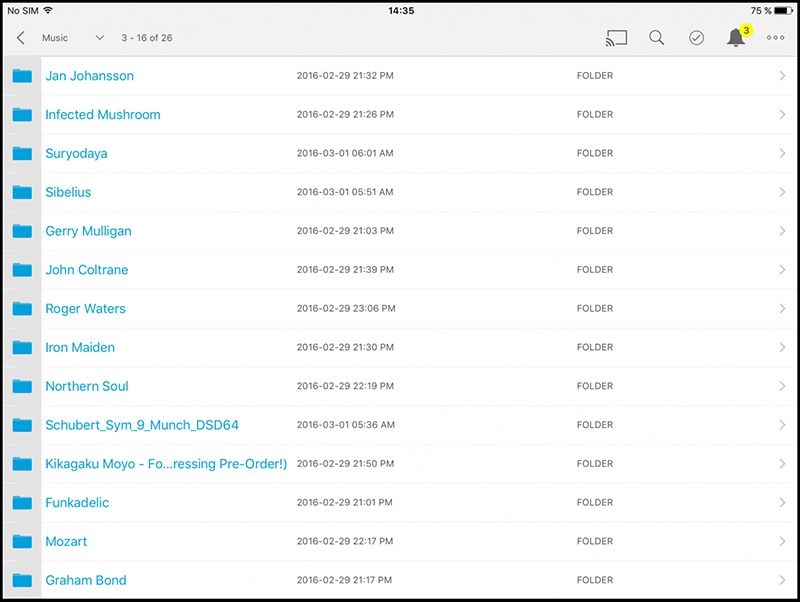Image resolution: width=800 pixels, height=602 pixels.
Task: Open the cast to screen icon
Action: [x=616, y=38]
